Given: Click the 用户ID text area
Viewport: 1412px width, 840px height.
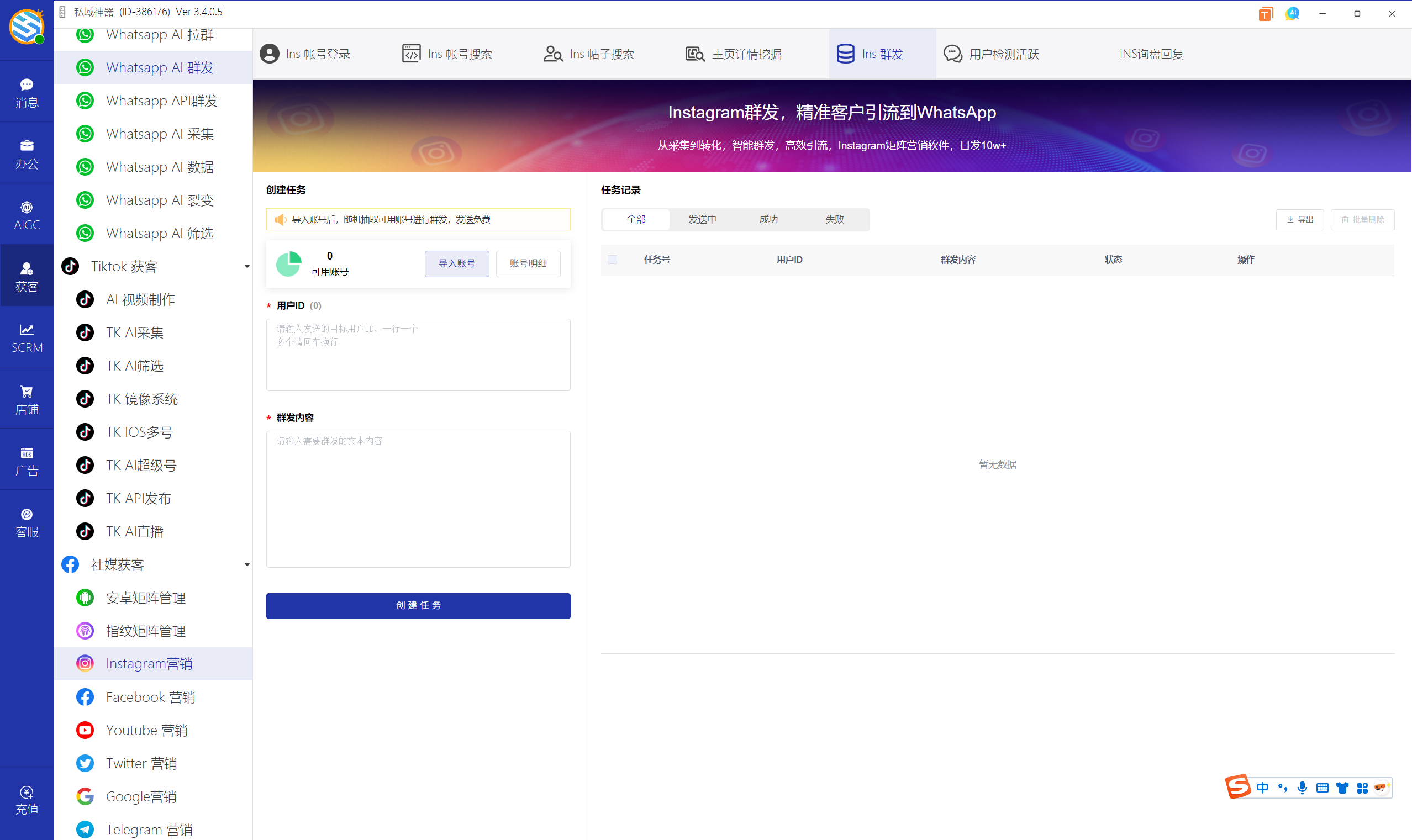Looking at the screenshot, I should [418, 355].
